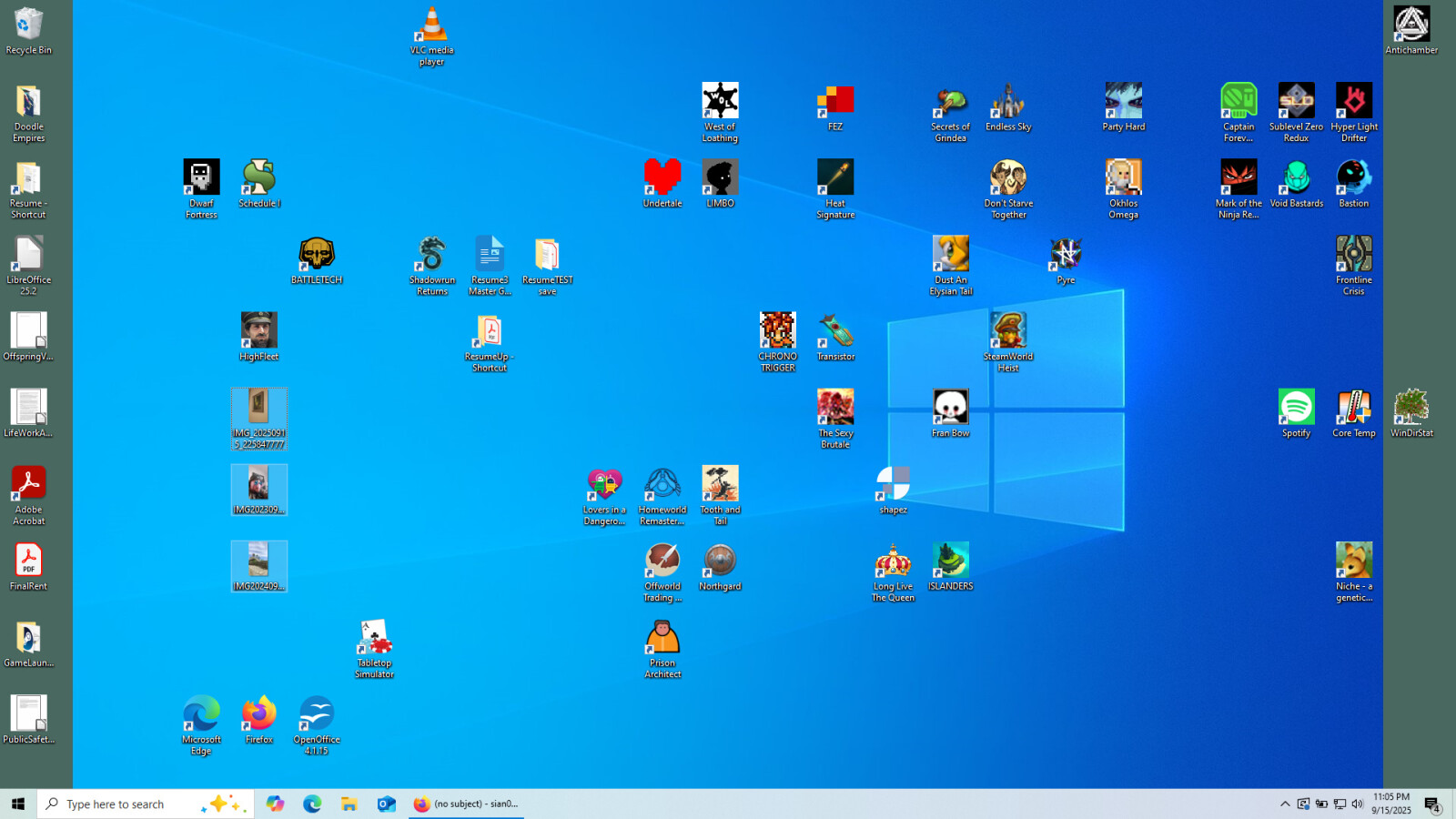This screenshot has width=1456, height=819.
Task: Select the Prison Architect shortcut
Action: (662, 638)
